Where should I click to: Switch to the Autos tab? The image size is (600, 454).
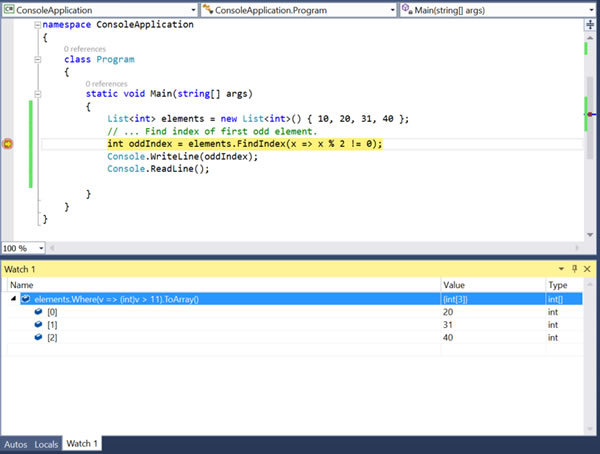(x=16, y=444)
